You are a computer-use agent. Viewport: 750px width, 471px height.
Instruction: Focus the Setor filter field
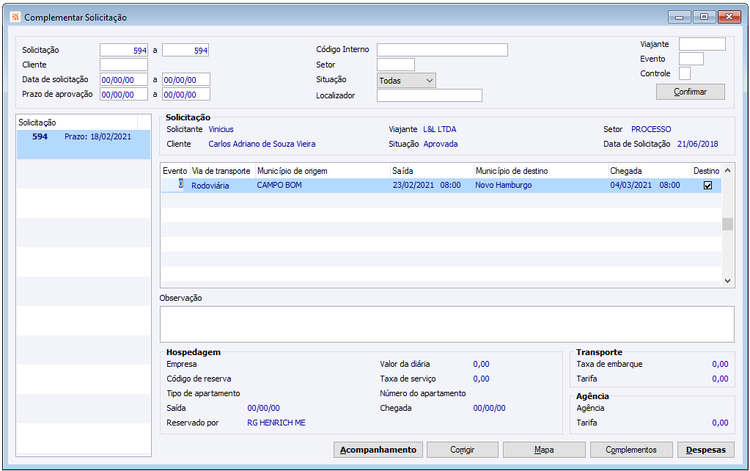coord(396,65)
